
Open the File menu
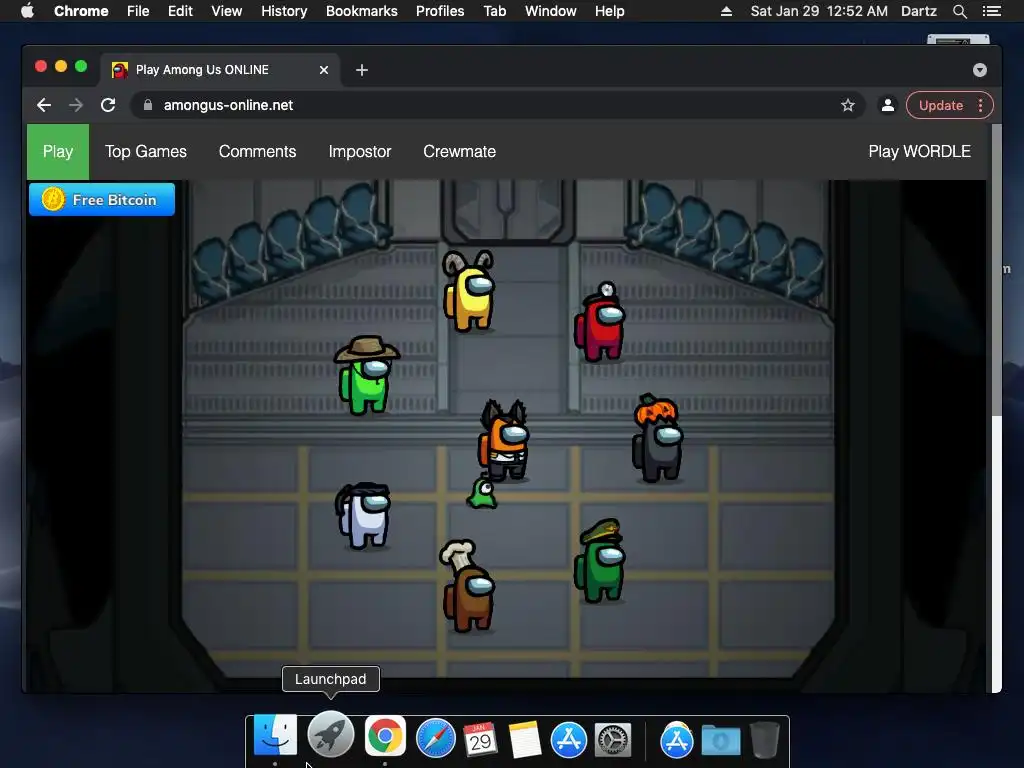(x=138, y=11)
